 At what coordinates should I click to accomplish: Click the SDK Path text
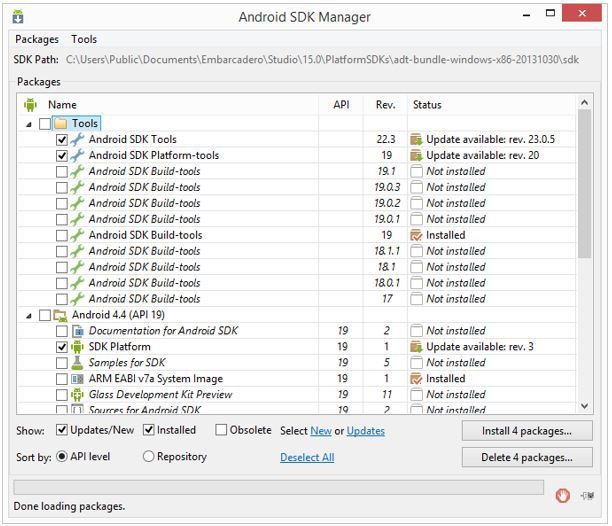(322, 59)
